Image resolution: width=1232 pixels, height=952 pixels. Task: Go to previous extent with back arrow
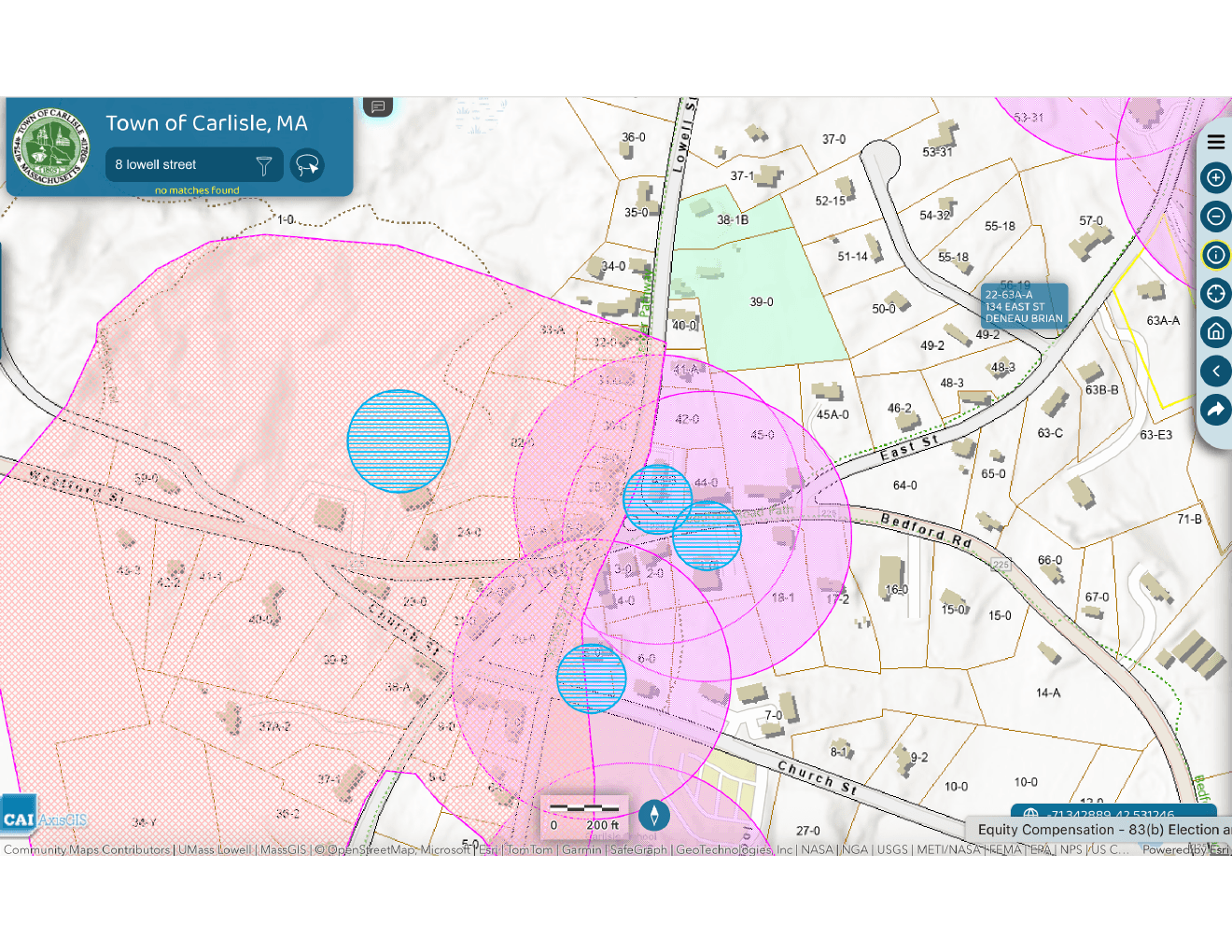pyautogui.click(x=1215, y=371)
